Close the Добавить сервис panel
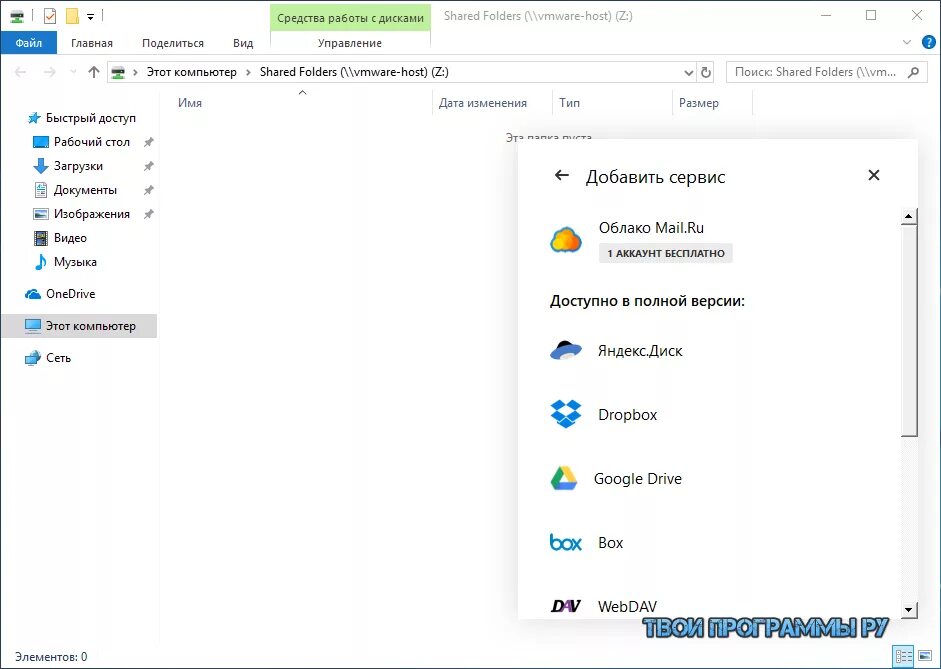This screenshot has width=941, height=669. pyautogui.click(x=874, y=175)
